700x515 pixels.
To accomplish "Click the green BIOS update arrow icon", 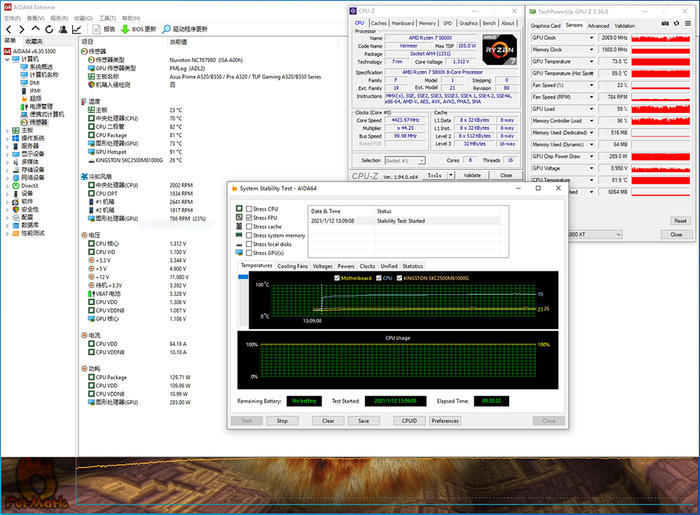I will click(125, 29).
